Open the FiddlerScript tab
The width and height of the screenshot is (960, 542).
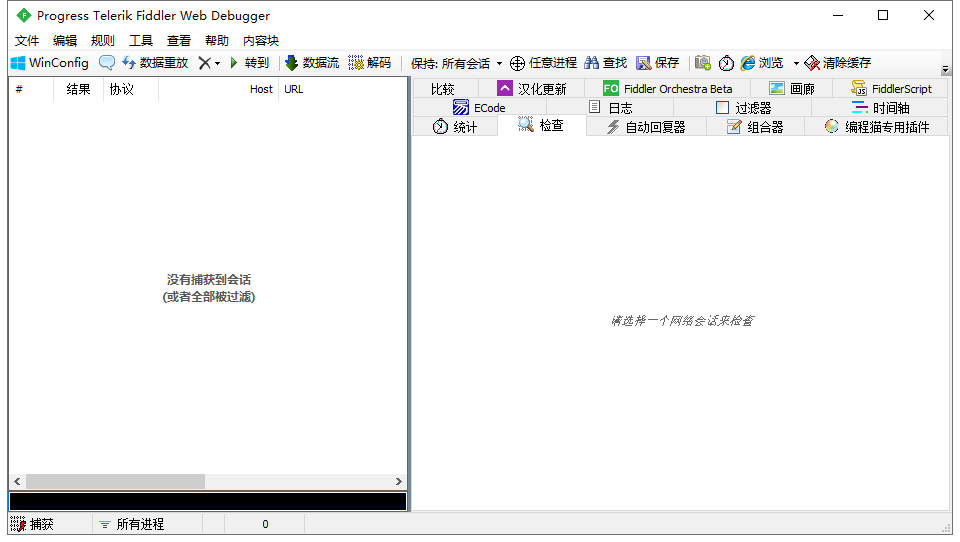891,89
